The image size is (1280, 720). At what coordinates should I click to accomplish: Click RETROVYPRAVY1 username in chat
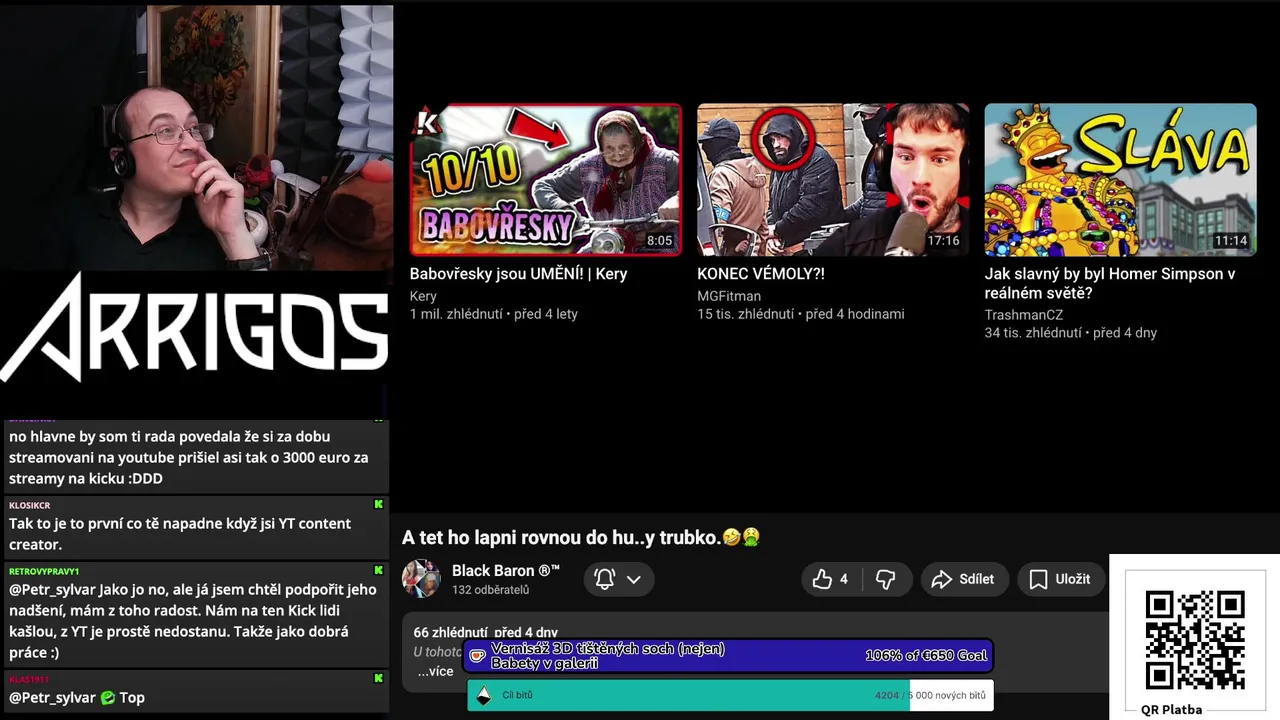pos(44,571)
